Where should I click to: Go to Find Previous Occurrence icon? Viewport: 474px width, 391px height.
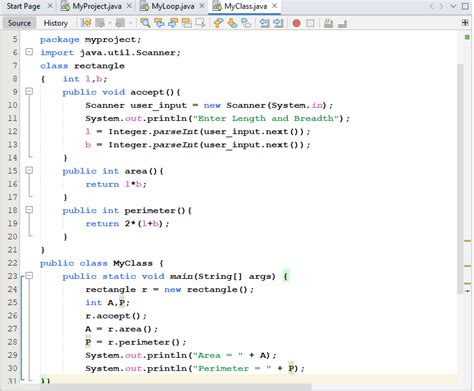point(159,23)
